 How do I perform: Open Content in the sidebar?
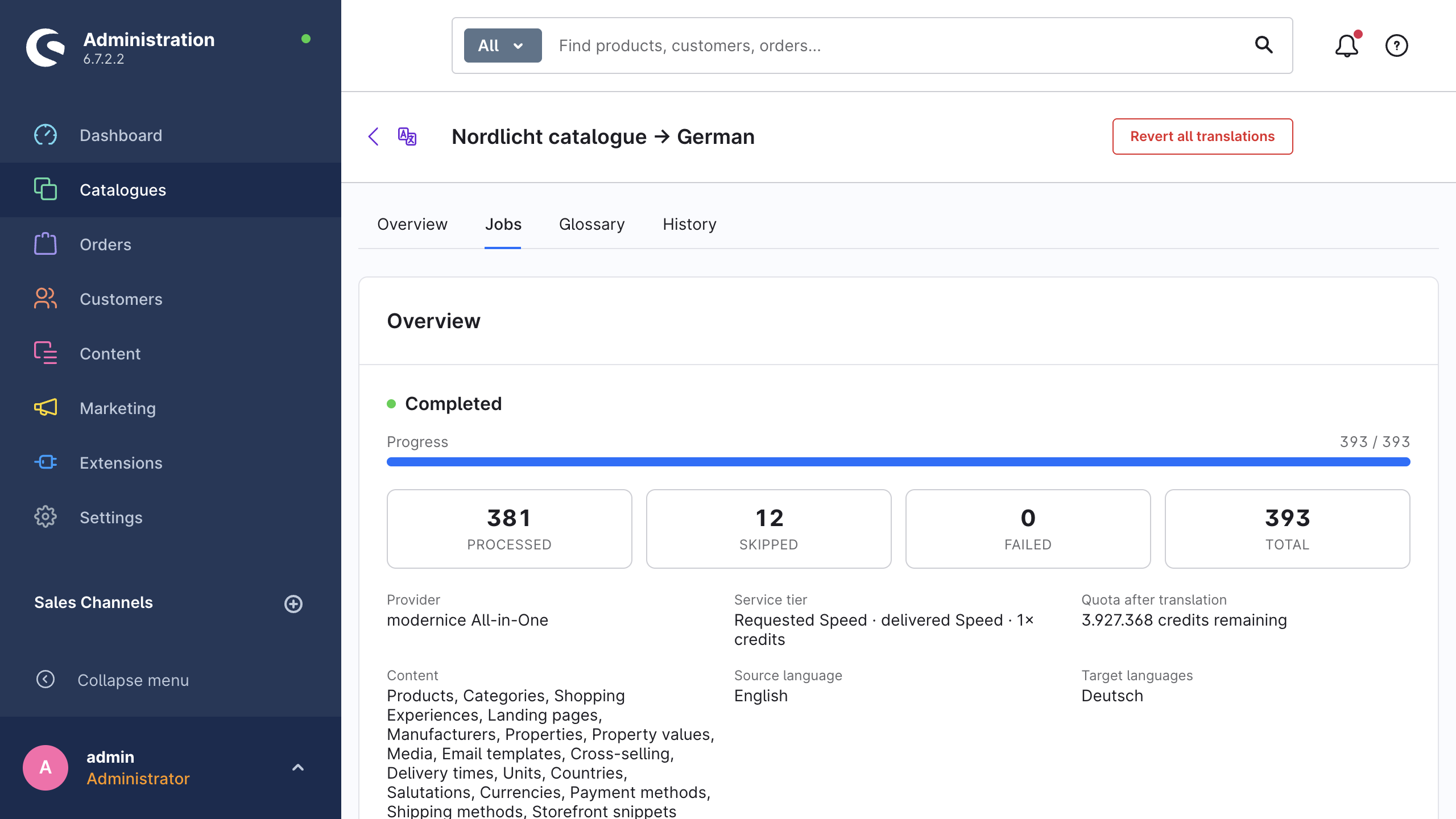tap(171, 354)
